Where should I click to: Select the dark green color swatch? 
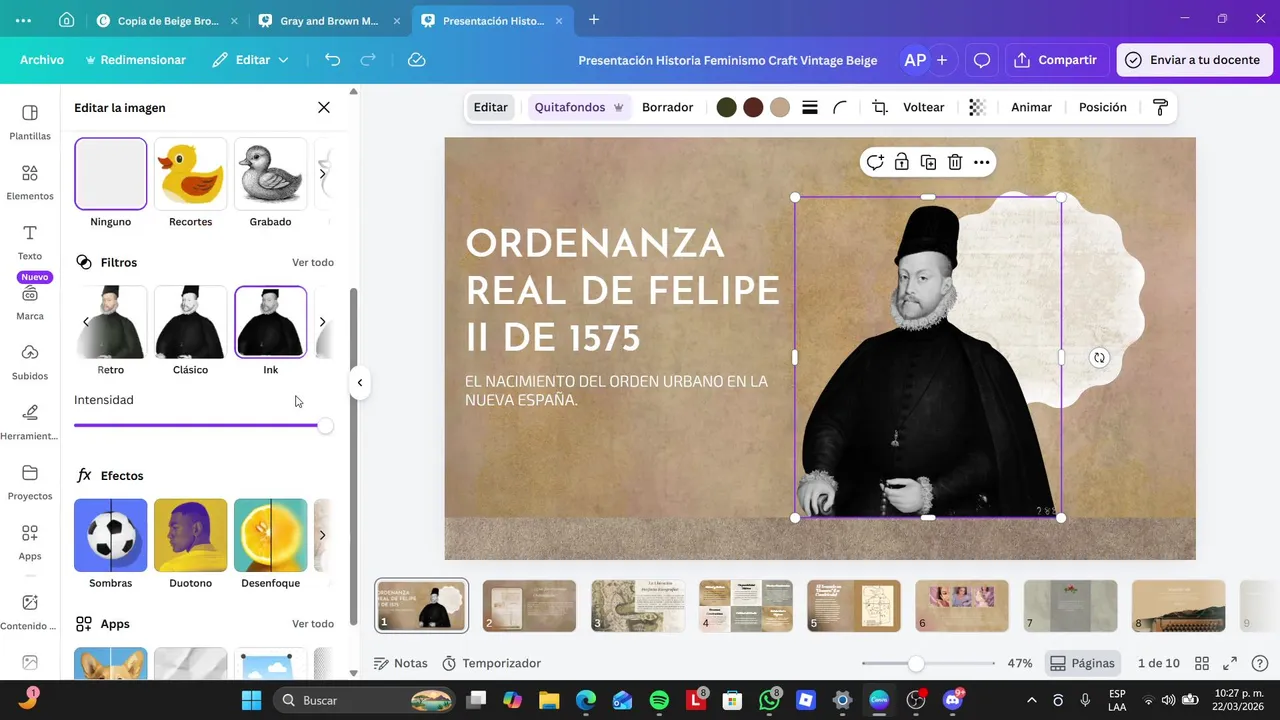726,107
